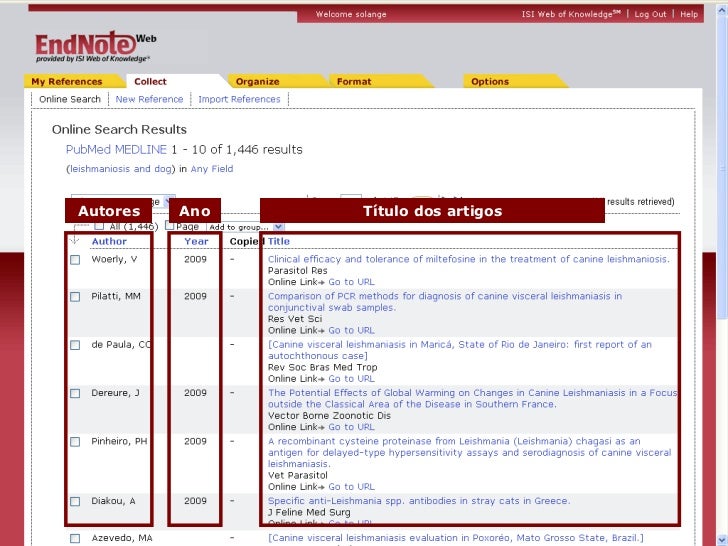Screen dimensions: 728x546
Task: Open the Help link in the header
Action: 690,15
